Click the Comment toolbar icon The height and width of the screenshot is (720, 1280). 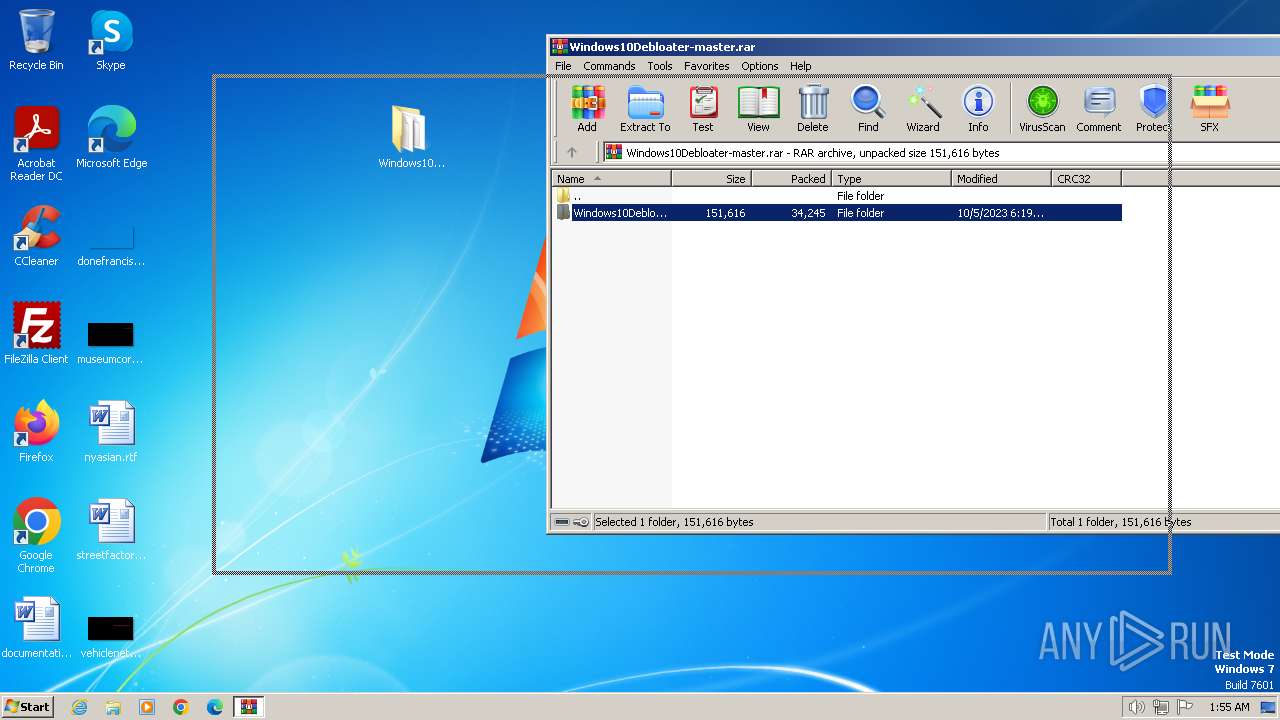tap(1099, 109)
